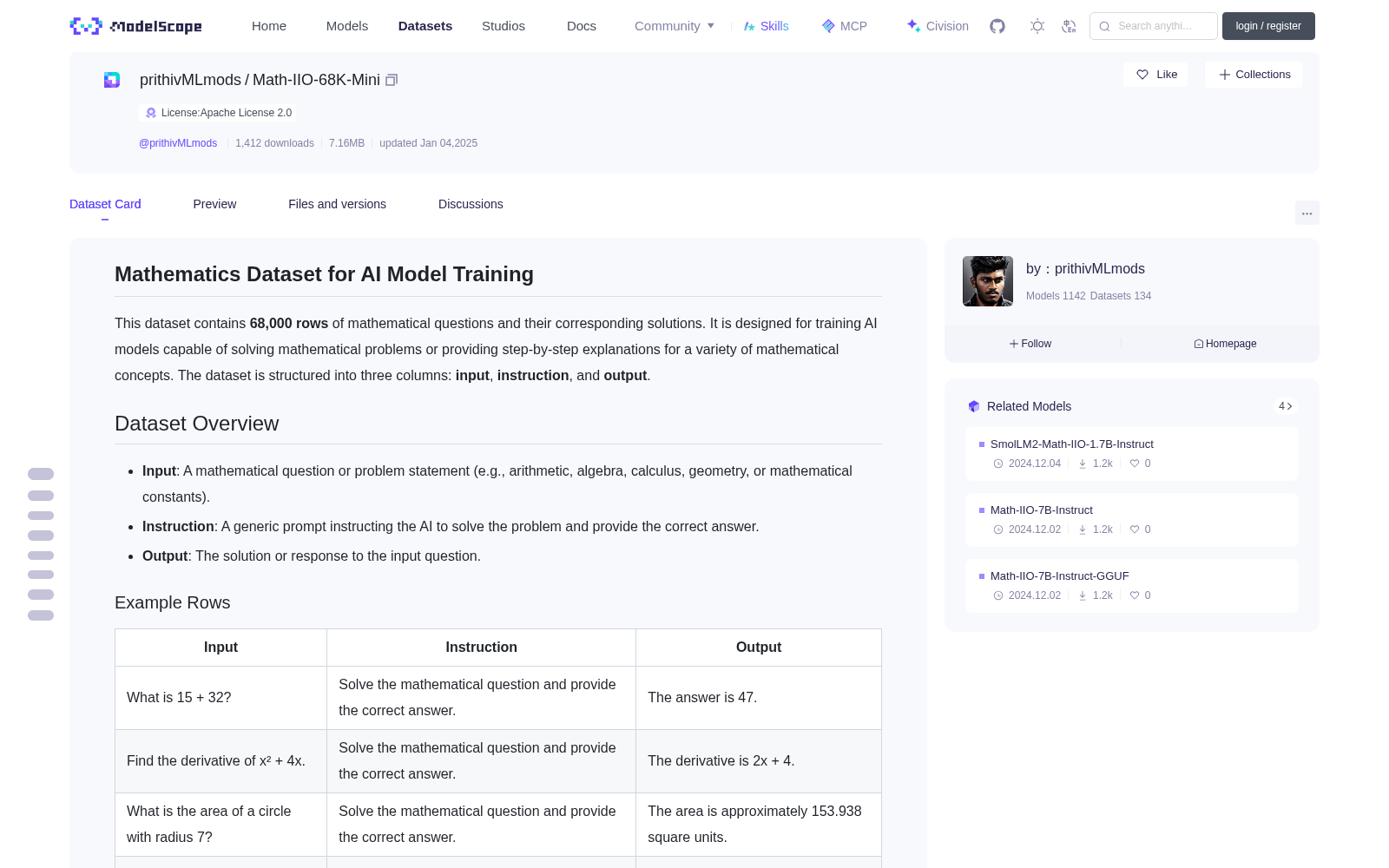
Task: Click the login / register button
Action: click(1268, 26)
